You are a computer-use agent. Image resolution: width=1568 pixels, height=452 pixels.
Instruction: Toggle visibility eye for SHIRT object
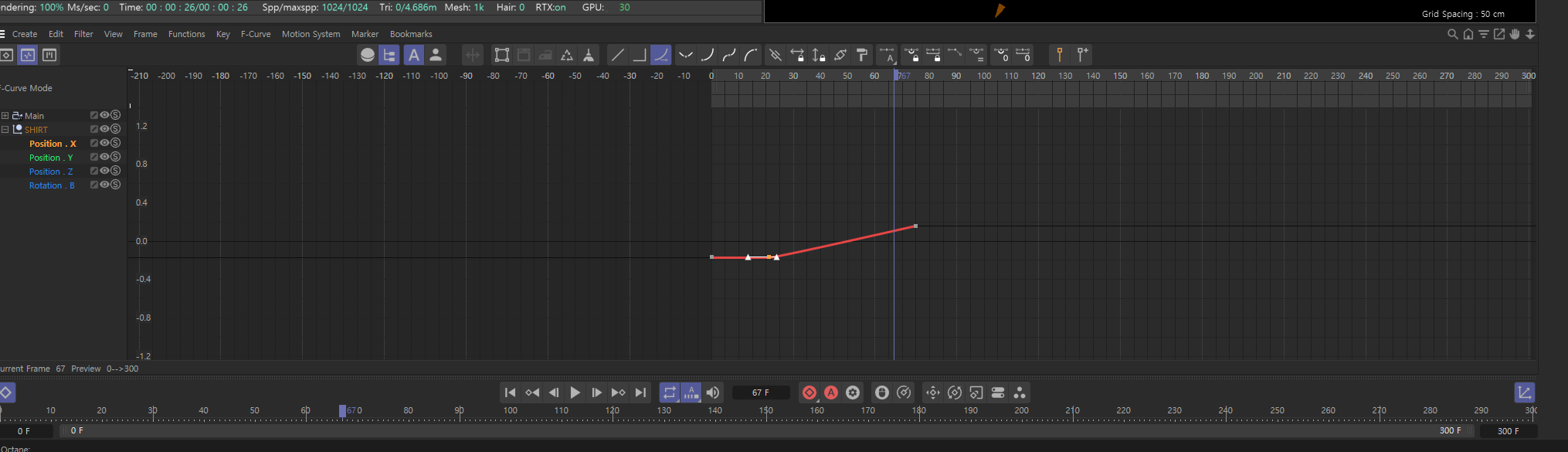[x=104, y=129]
